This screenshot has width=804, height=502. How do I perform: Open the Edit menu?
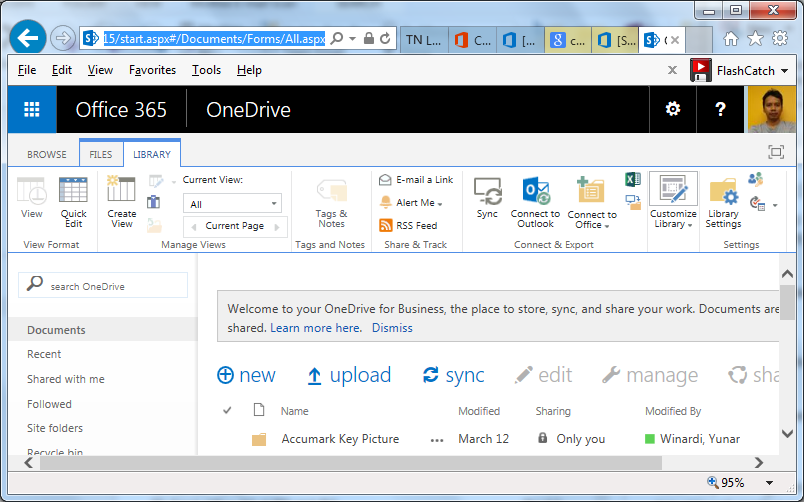(x=62, y=70)
